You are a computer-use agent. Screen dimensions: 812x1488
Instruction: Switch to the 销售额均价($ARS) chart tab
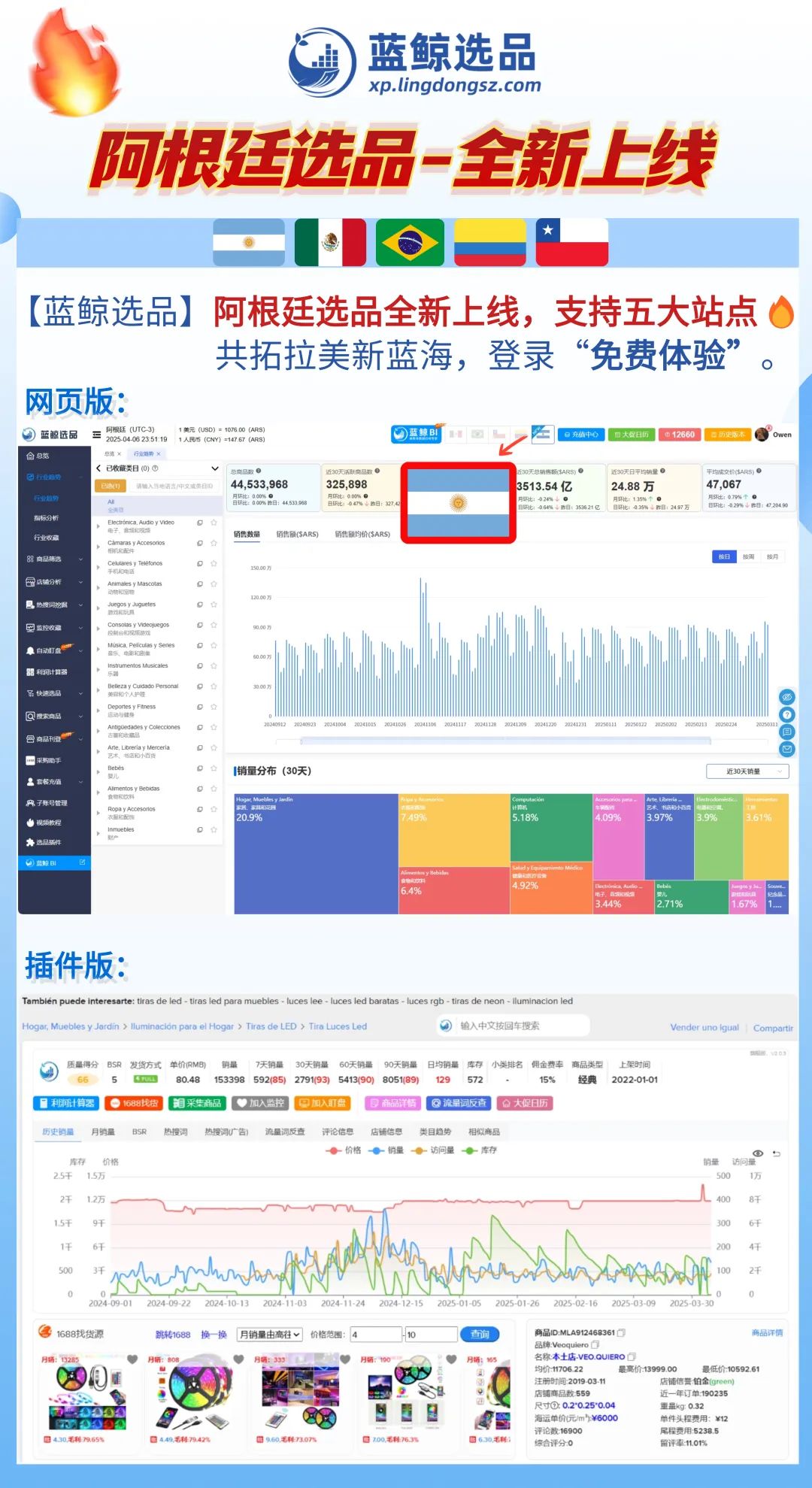click(x=362, y=534)
